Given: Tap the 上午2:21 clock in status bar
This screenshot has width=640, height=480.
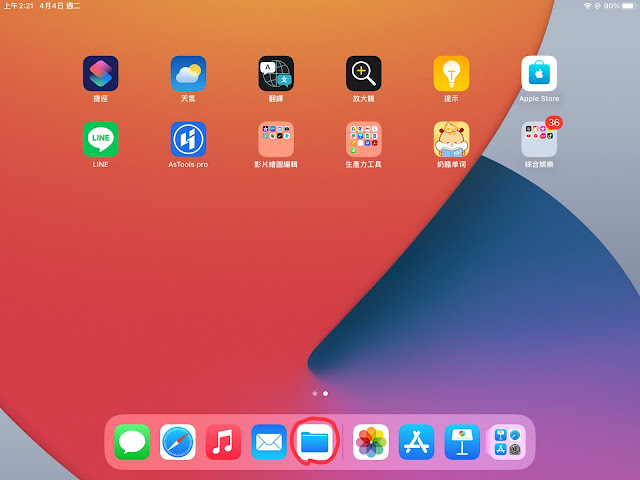Looking at the screenshot, I should click(x=19, y=6).
